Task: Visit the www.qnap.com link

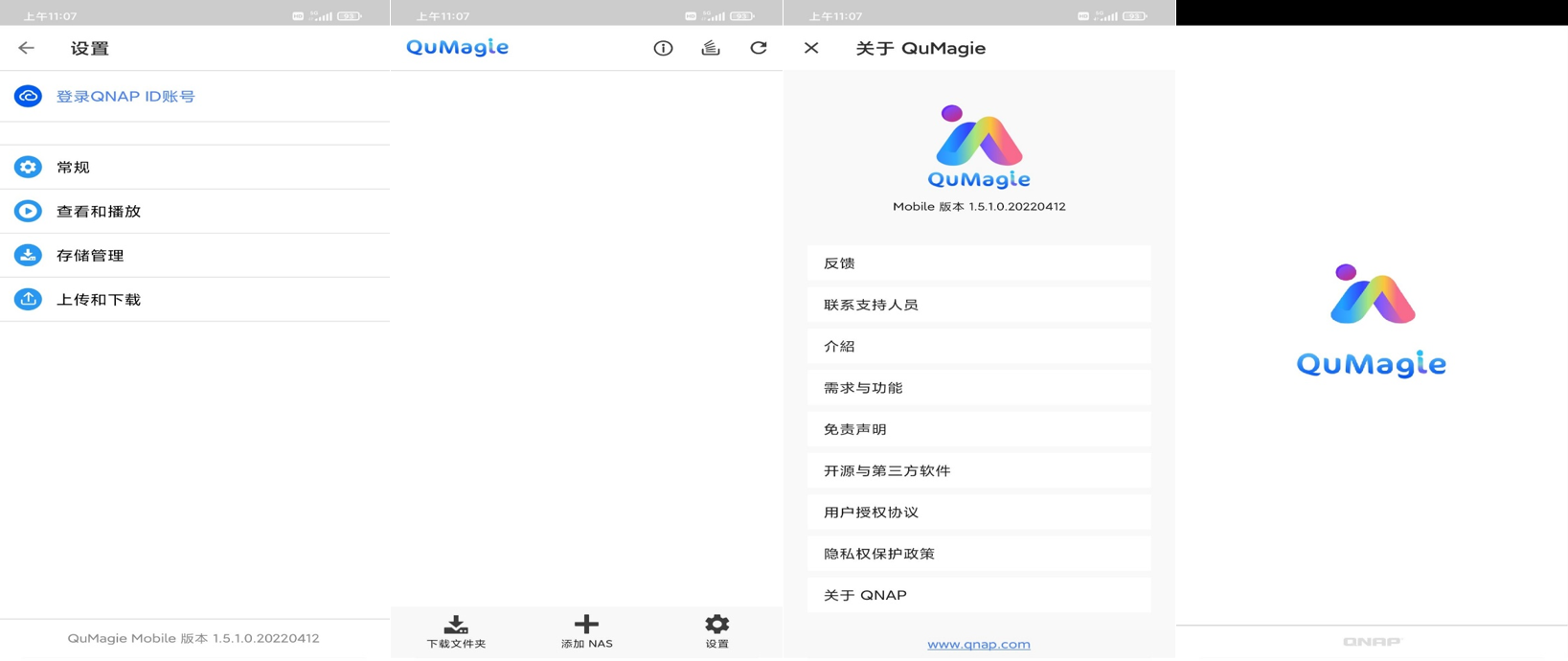Action: [x=979, y=645]
